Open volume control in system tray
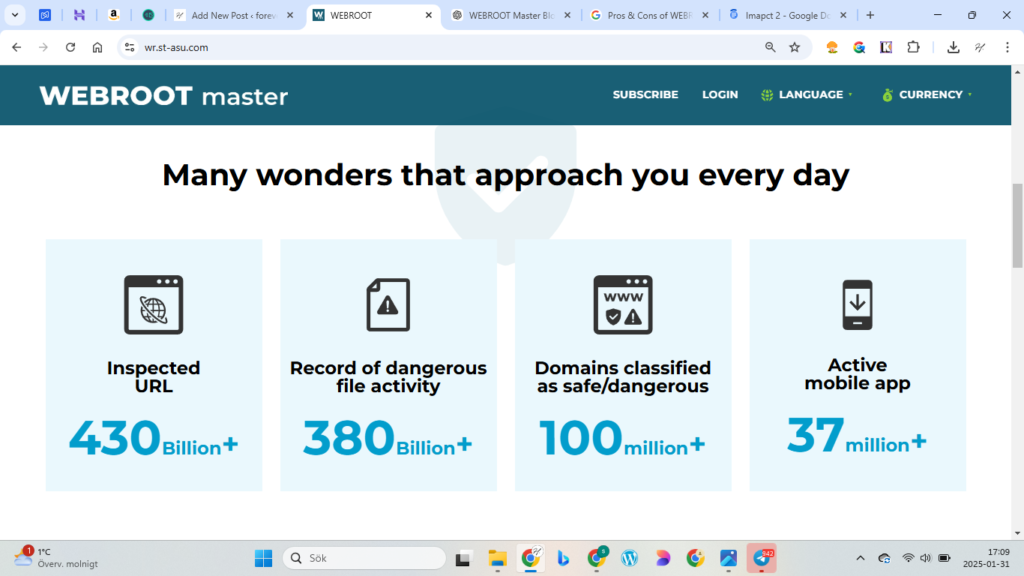 click(x=925, y=558)
